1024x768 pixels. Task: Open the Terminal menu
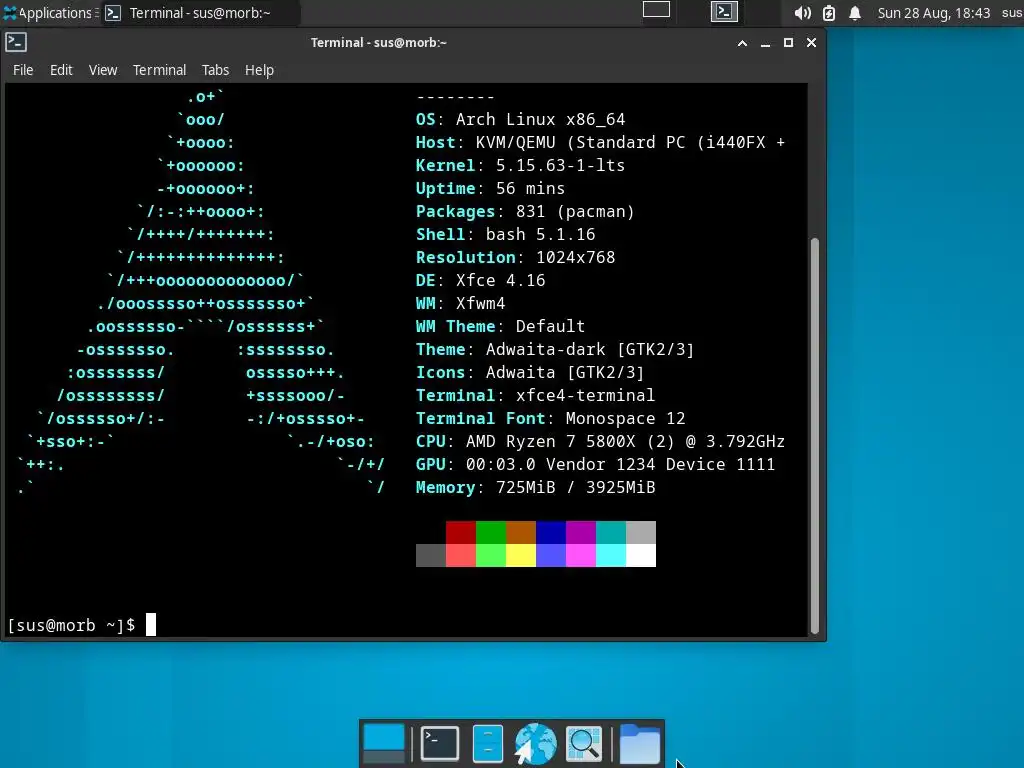[159, 70]
